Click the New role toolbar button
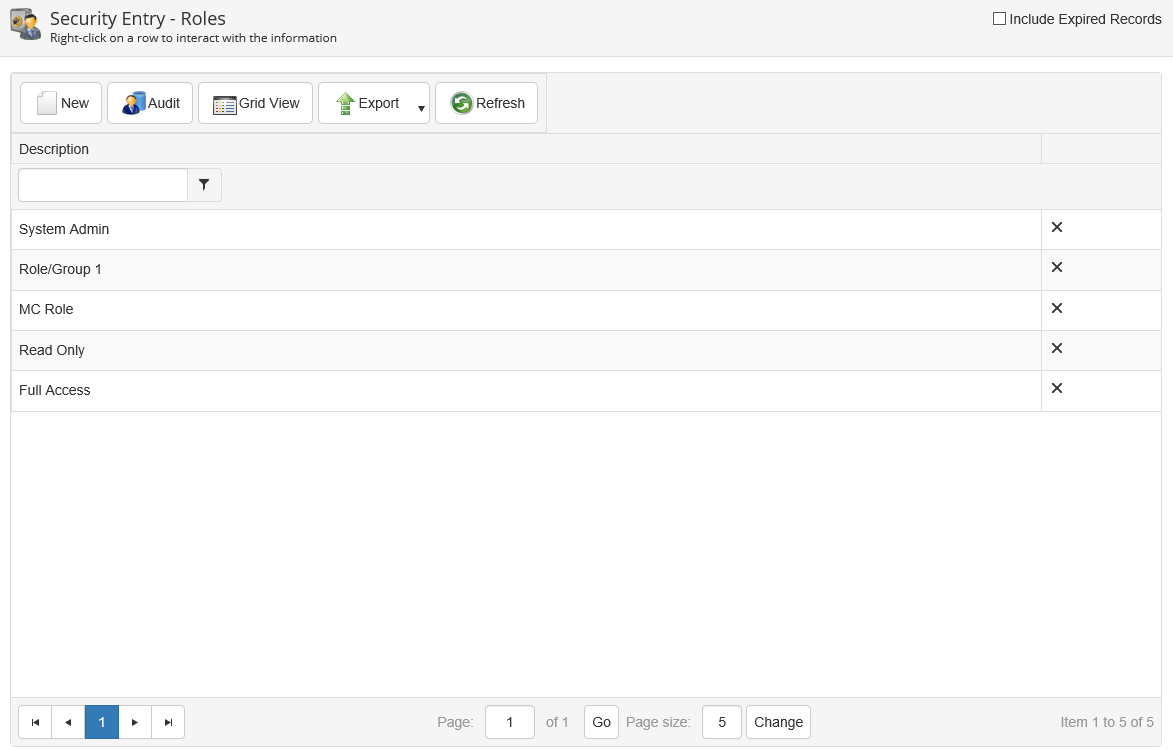The width and height of the screenshot is (1173, 750). click(x=61, y=103)
